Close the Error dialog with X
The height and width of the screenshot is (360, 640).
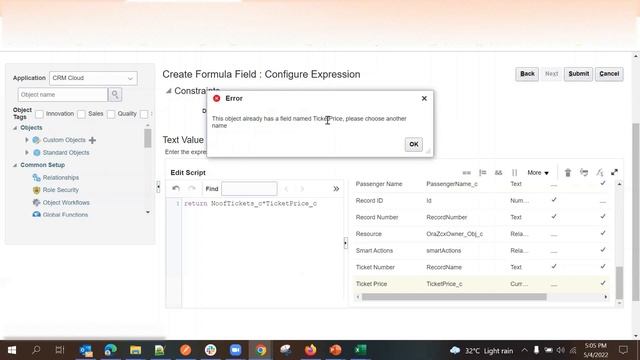tap(424, 98)
